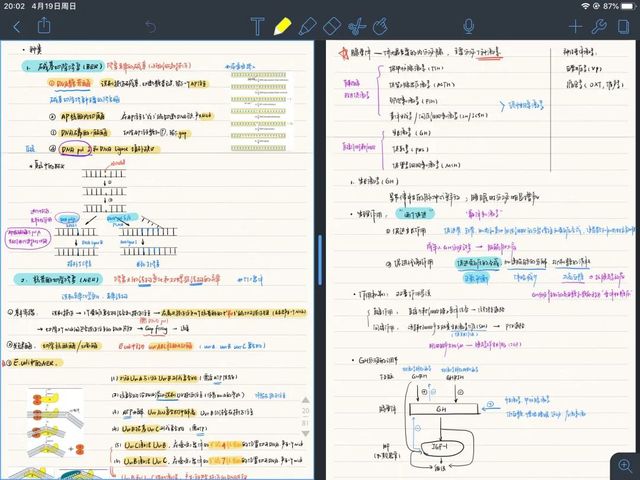Start audio recording with the microphone
This screenshot has height=480, width=640.
pyautogui.click(x=469, y=26)
